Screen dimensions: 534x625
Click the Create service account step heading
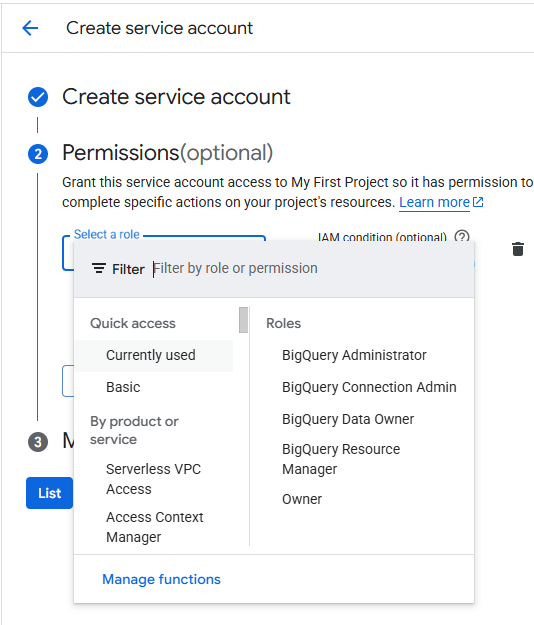176,97
